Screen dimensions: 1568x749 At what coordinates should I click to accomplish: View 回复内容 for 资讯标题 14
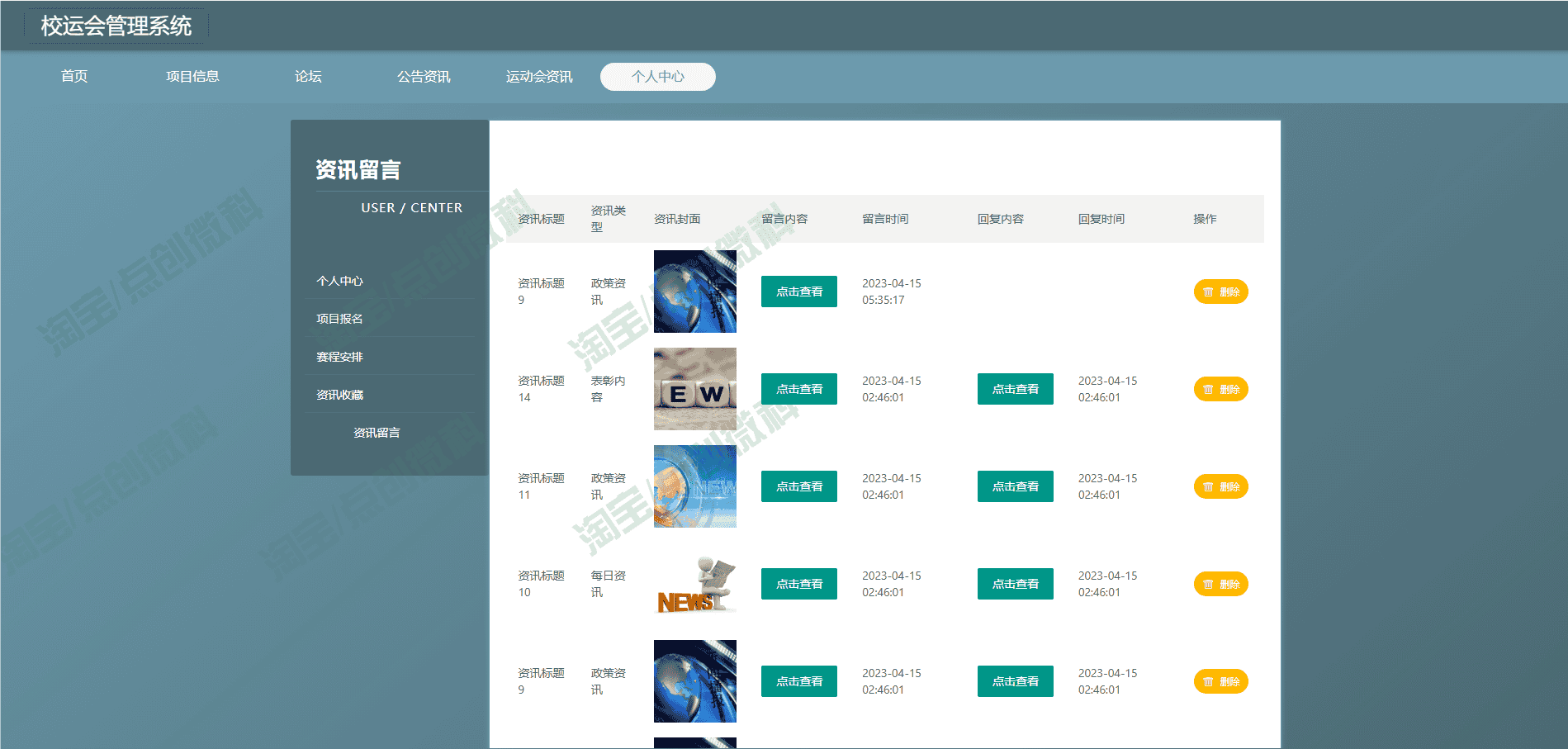point(1016,389)
